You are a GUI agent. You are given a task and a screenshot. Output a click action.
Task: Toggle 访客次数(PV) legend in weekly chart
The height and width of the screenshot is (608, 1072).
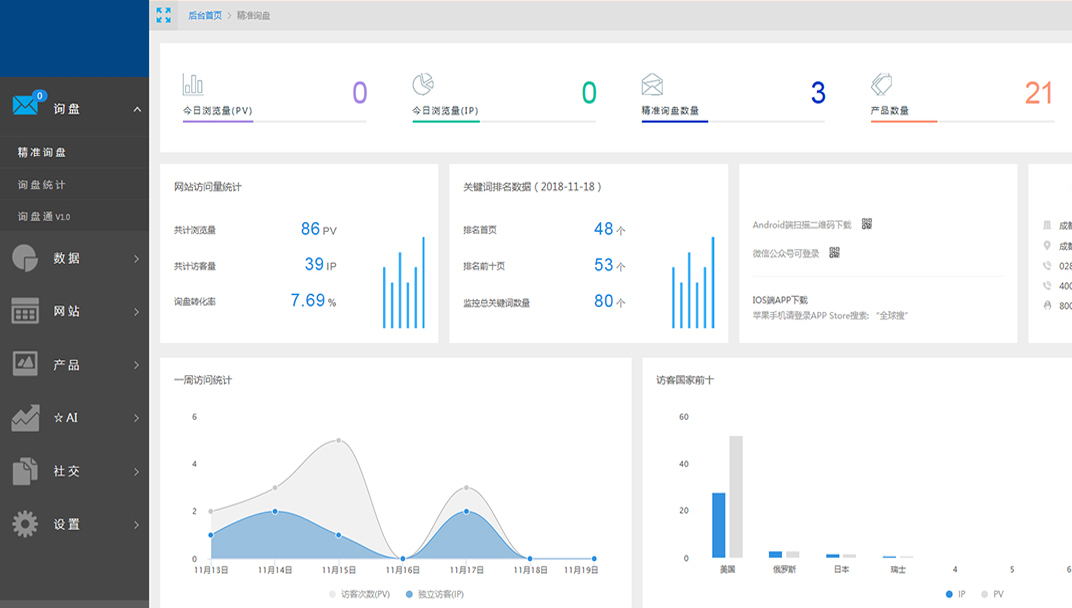360,594
